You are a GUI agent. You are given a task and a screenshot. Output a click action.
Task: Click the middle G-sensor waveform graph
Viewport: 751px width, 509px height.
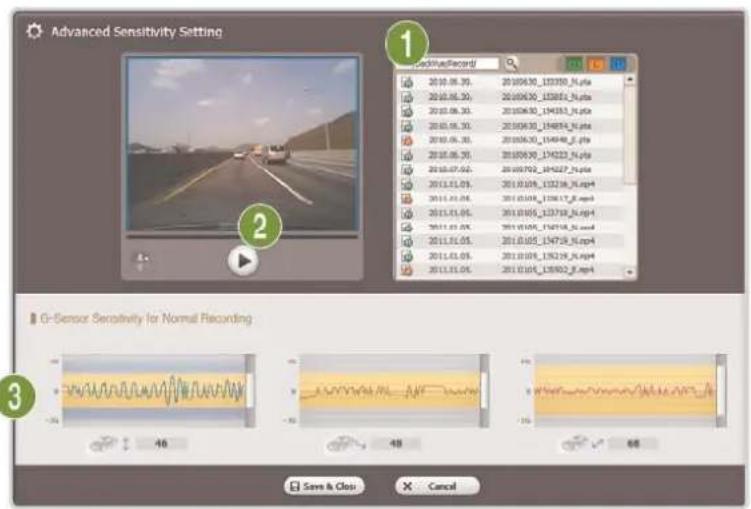(x=390, y=391)
